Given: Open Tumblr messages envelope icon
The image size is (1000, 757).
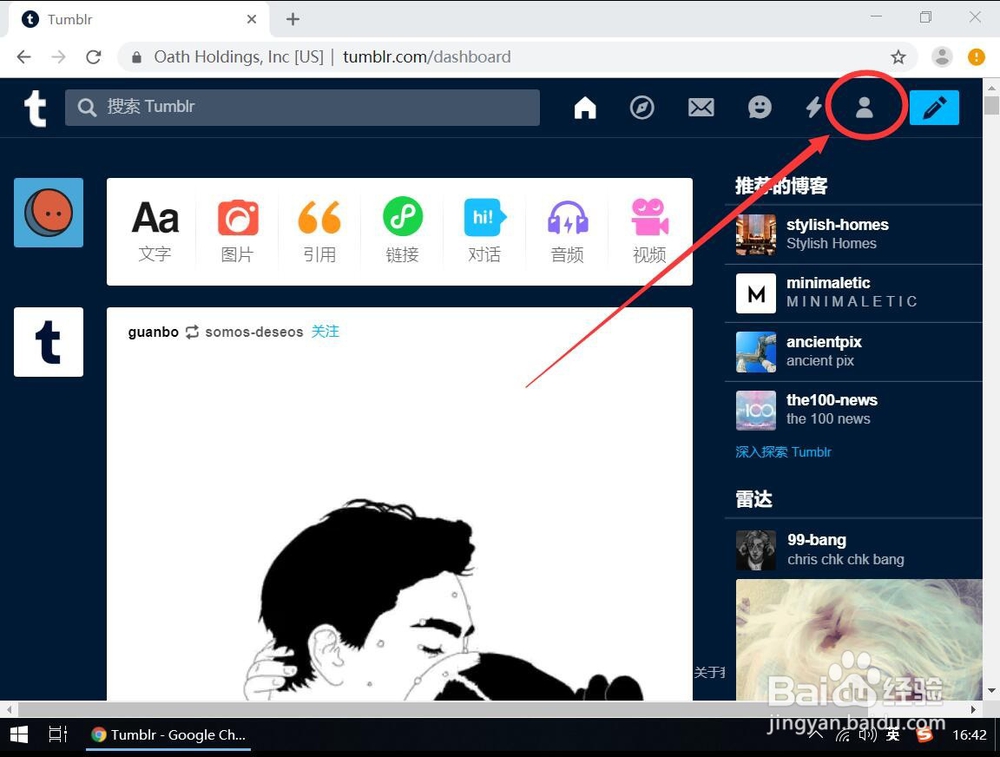Looking at the screenshot, I should (700, 107).
